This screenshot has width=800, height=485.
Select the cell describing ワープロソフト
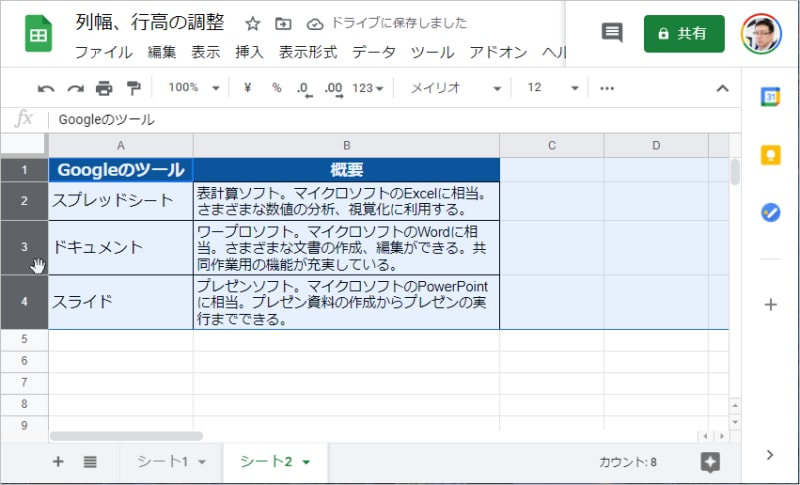tap(346, 248)
